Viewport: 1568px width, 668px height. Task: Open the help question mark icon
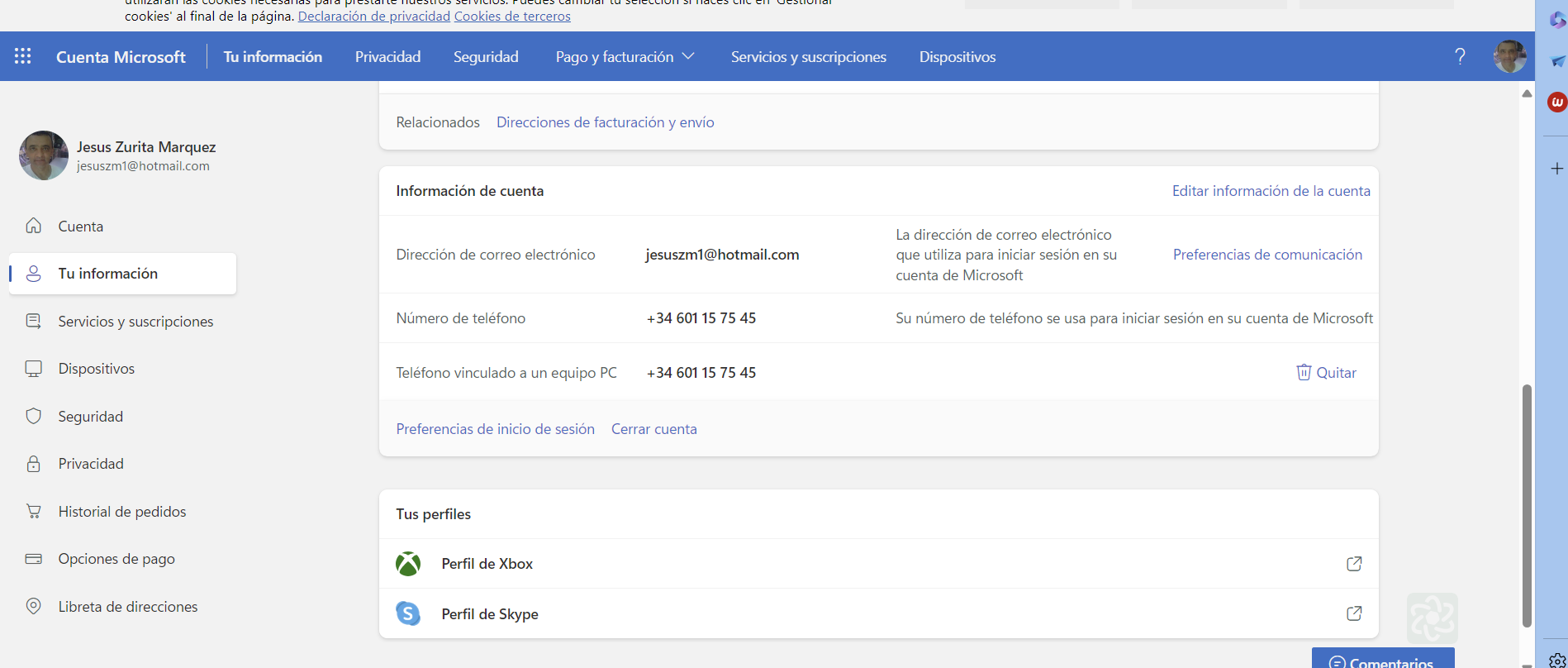(1460, 56)
